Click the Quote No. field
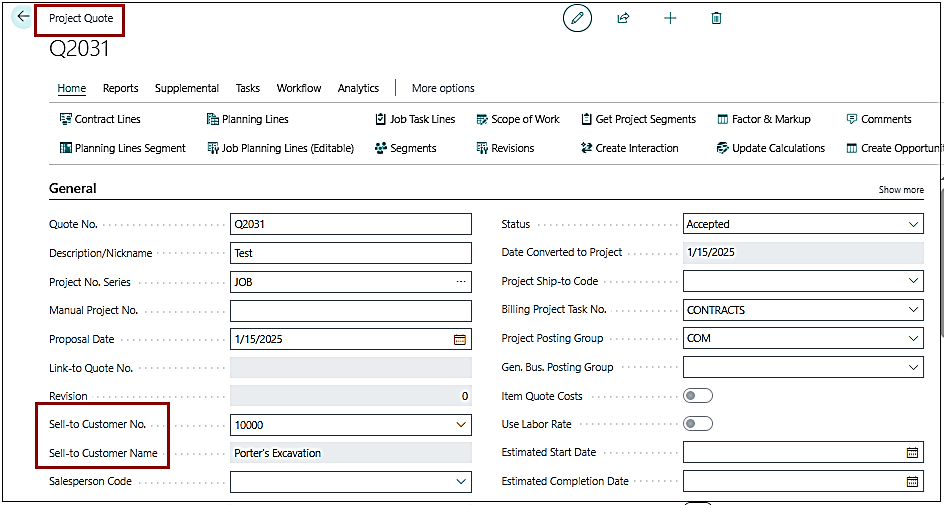944x505 pixels. (x=351, y=225)
